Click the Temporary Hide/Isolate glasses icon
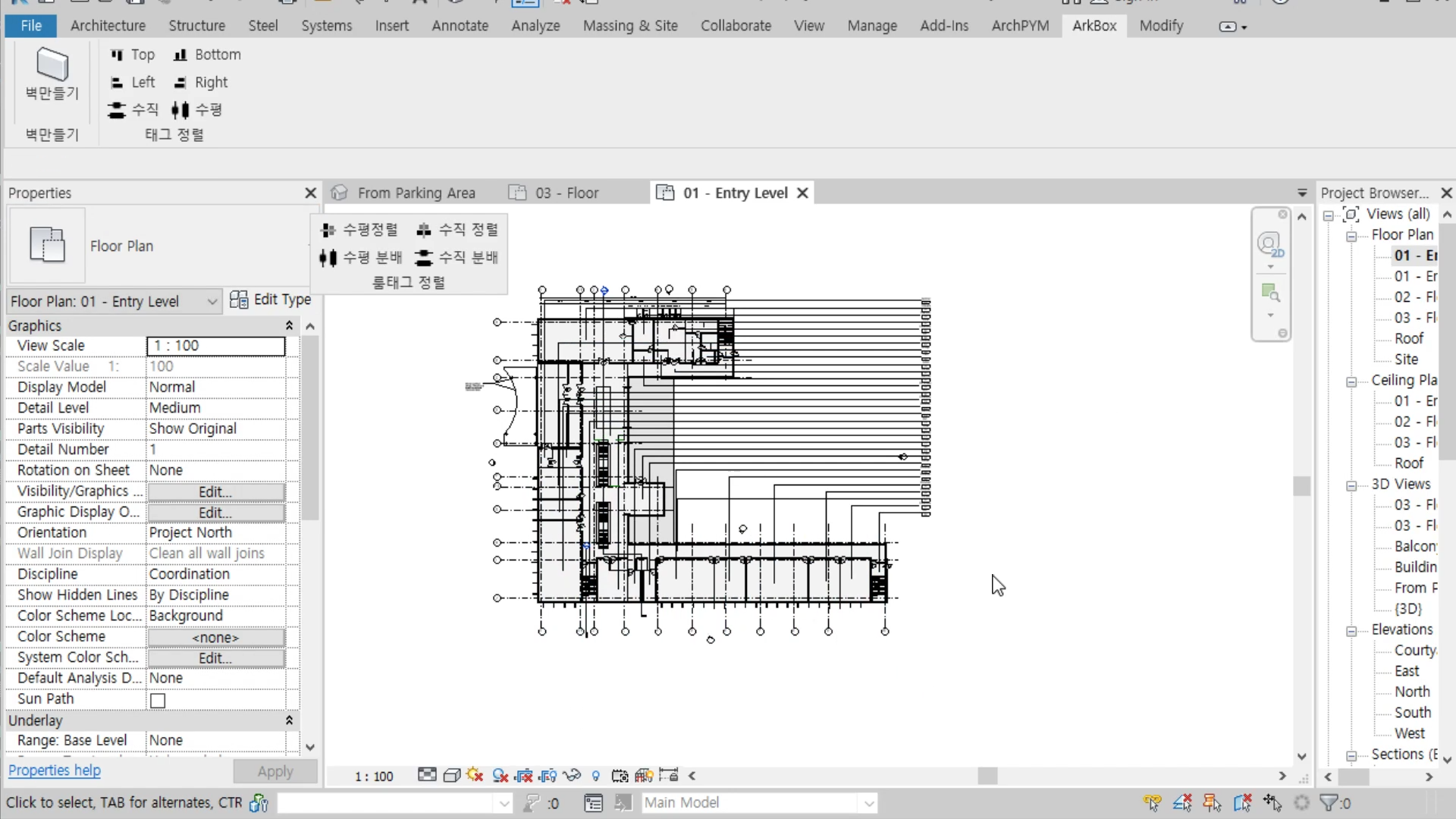This screenshot has height=819, width=1456. coord(572,775)
